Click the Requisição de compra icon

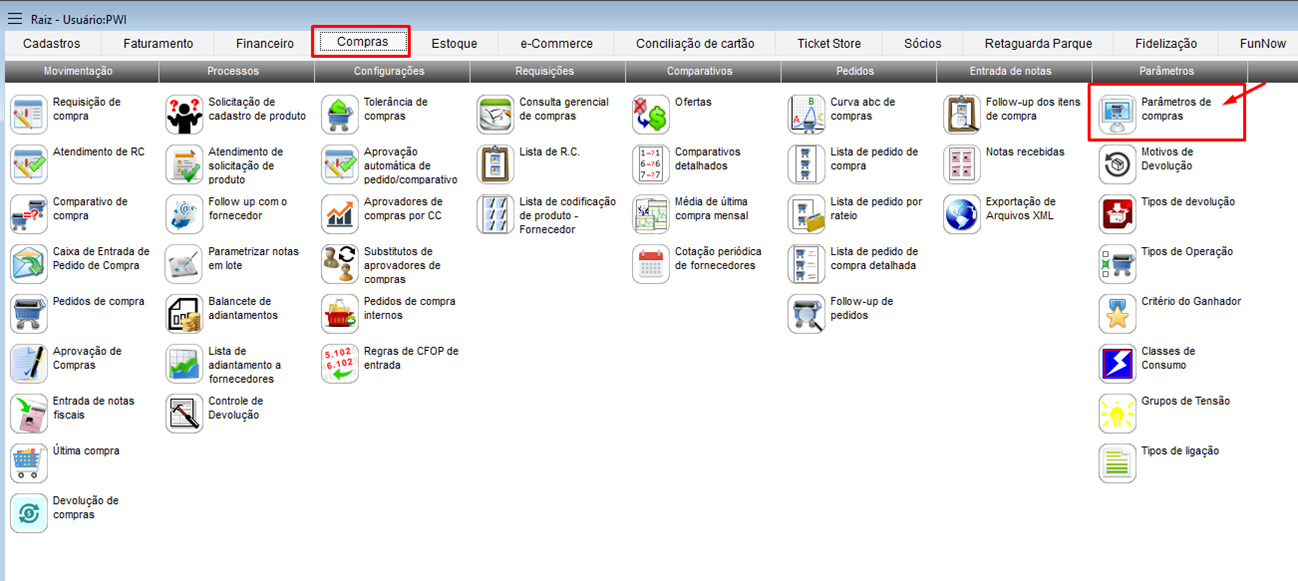tap(29, 115)
